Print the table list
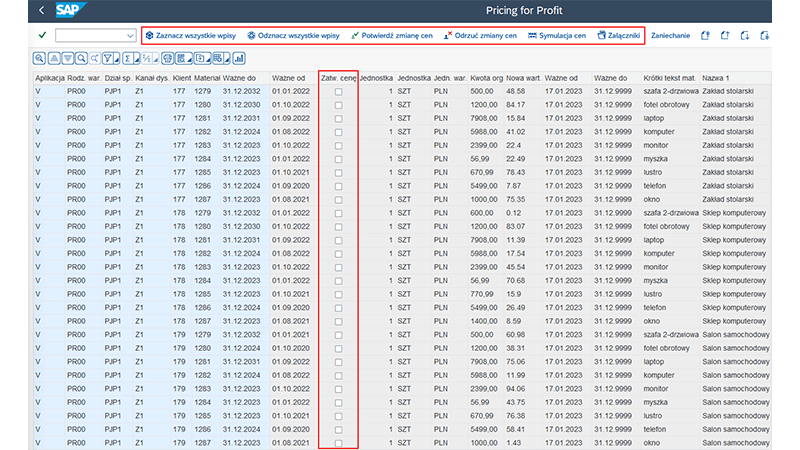 (167, 58)
